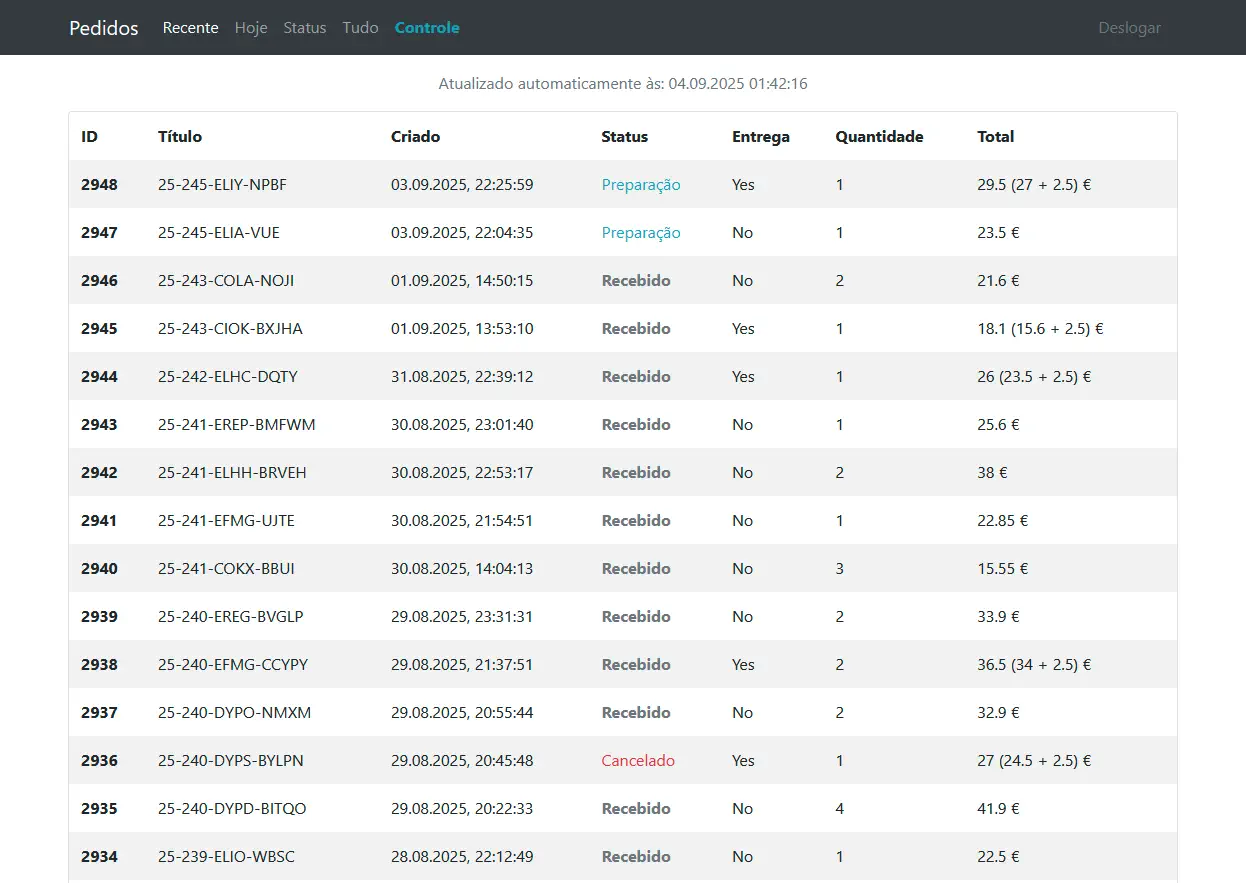This screenshot has height=883, width=1246.
Task: Click the Pedidos brand logo
Action: point(103,28)
